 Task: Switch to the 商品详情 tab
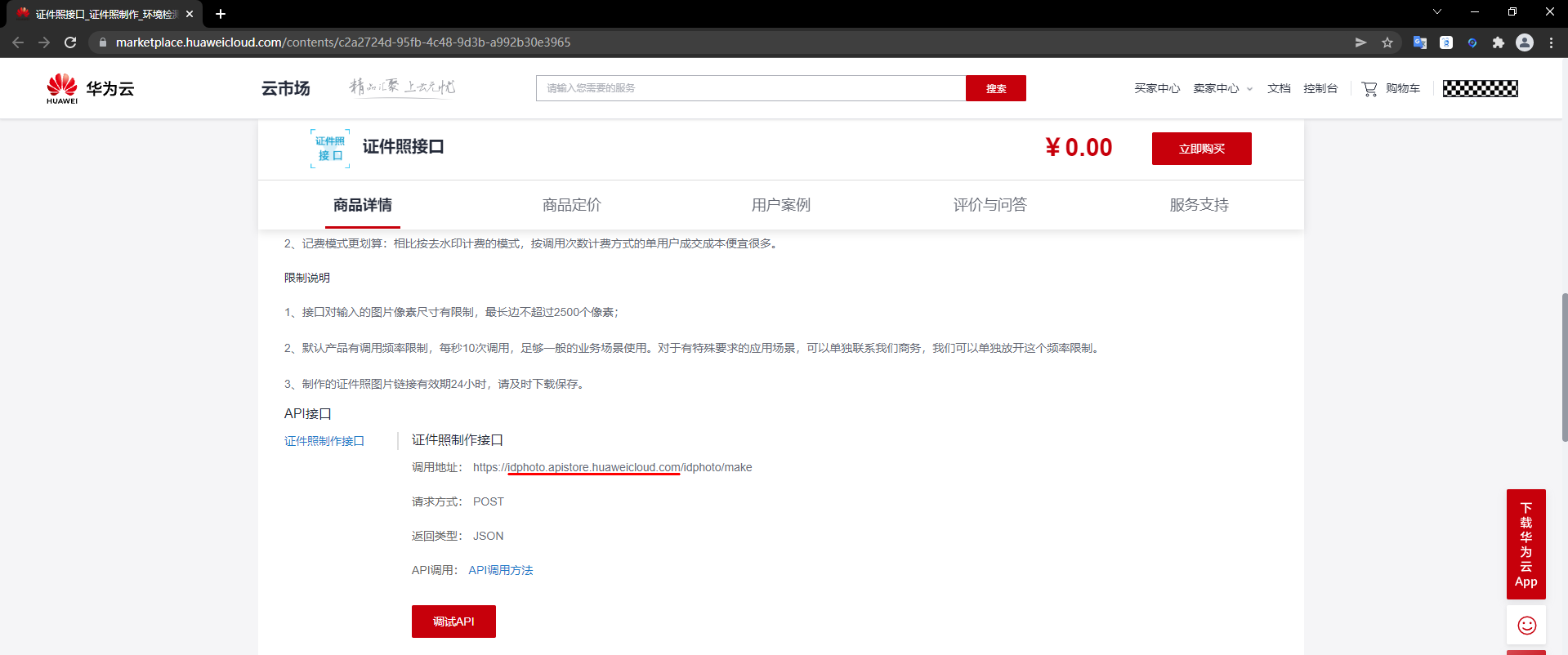coord(363,205)
